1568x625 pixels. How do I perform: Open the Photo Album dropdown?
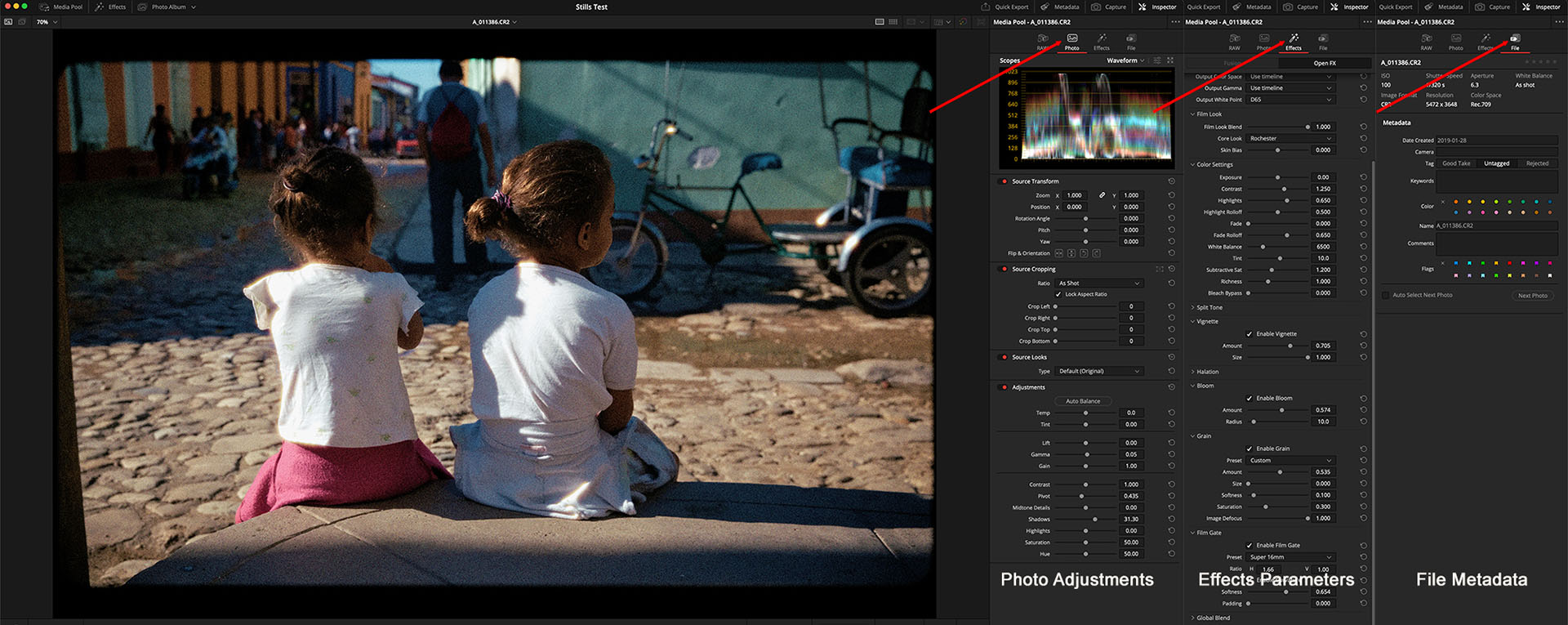(x=167, y=7)
